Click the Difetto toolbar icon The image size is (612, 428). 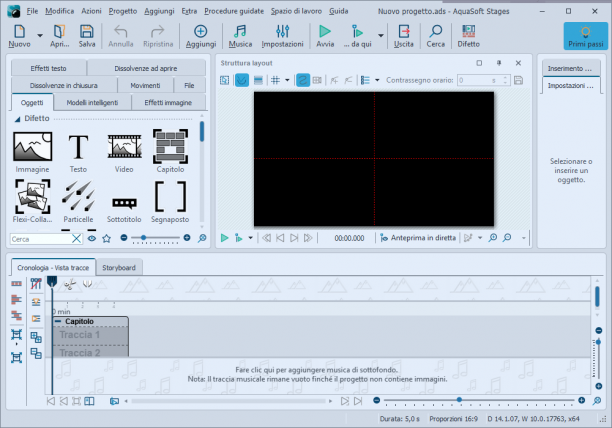click(x=468, y=36)
